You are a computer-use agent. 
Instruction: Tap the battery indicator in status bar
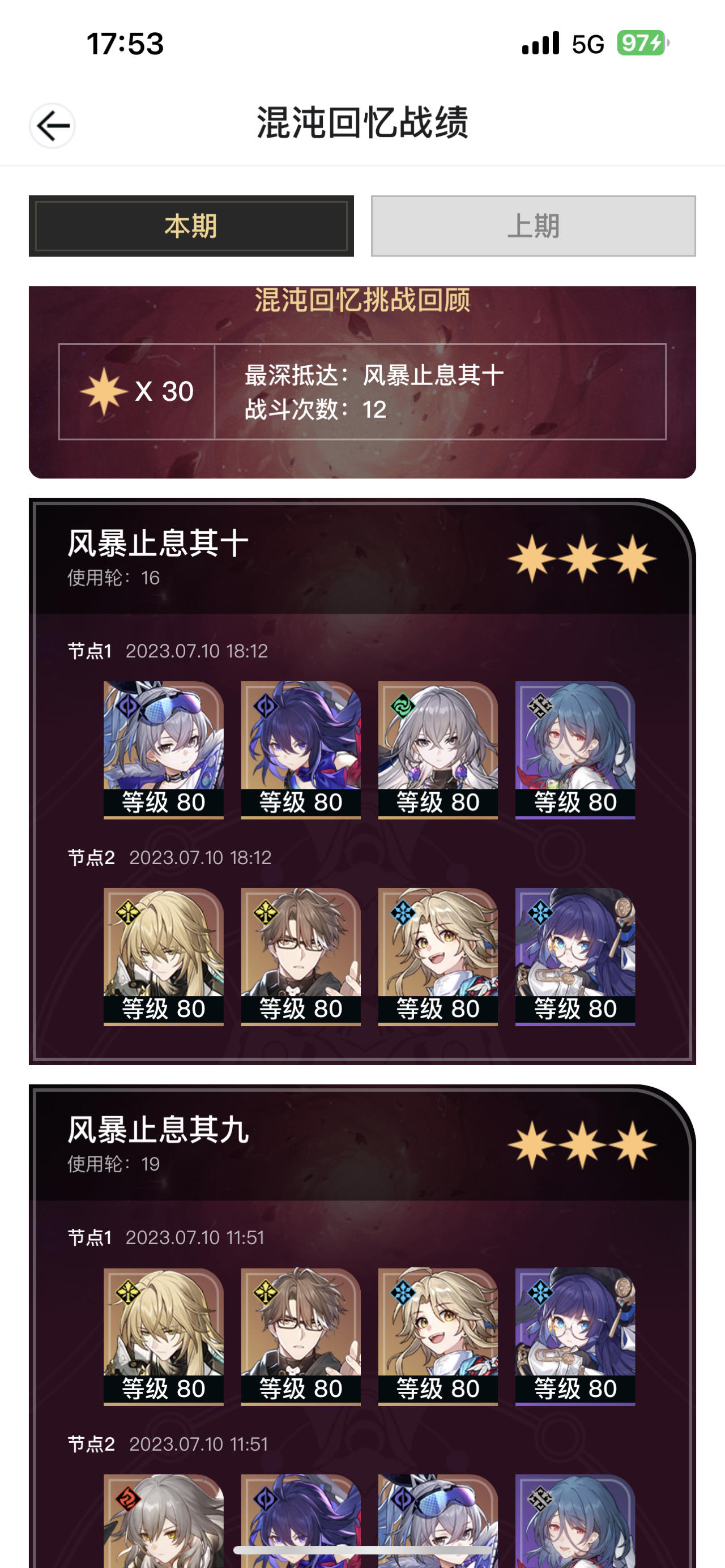642,43
